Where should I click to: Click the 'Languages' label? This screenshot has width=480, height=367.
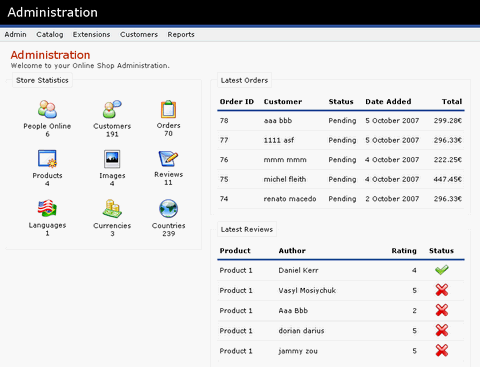pyautogui.click(x=47, y=225)
